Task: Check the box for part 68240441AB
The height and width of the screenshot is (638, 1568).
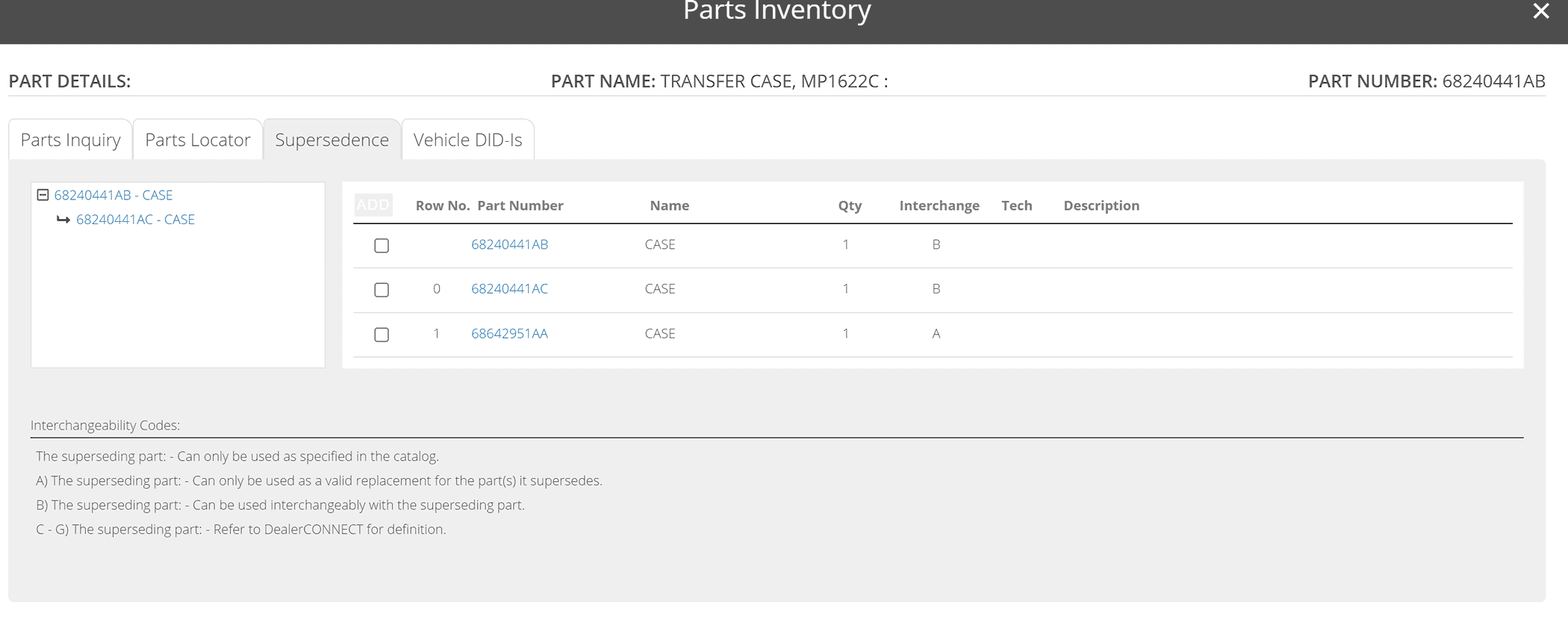Action: click(382, 245)
